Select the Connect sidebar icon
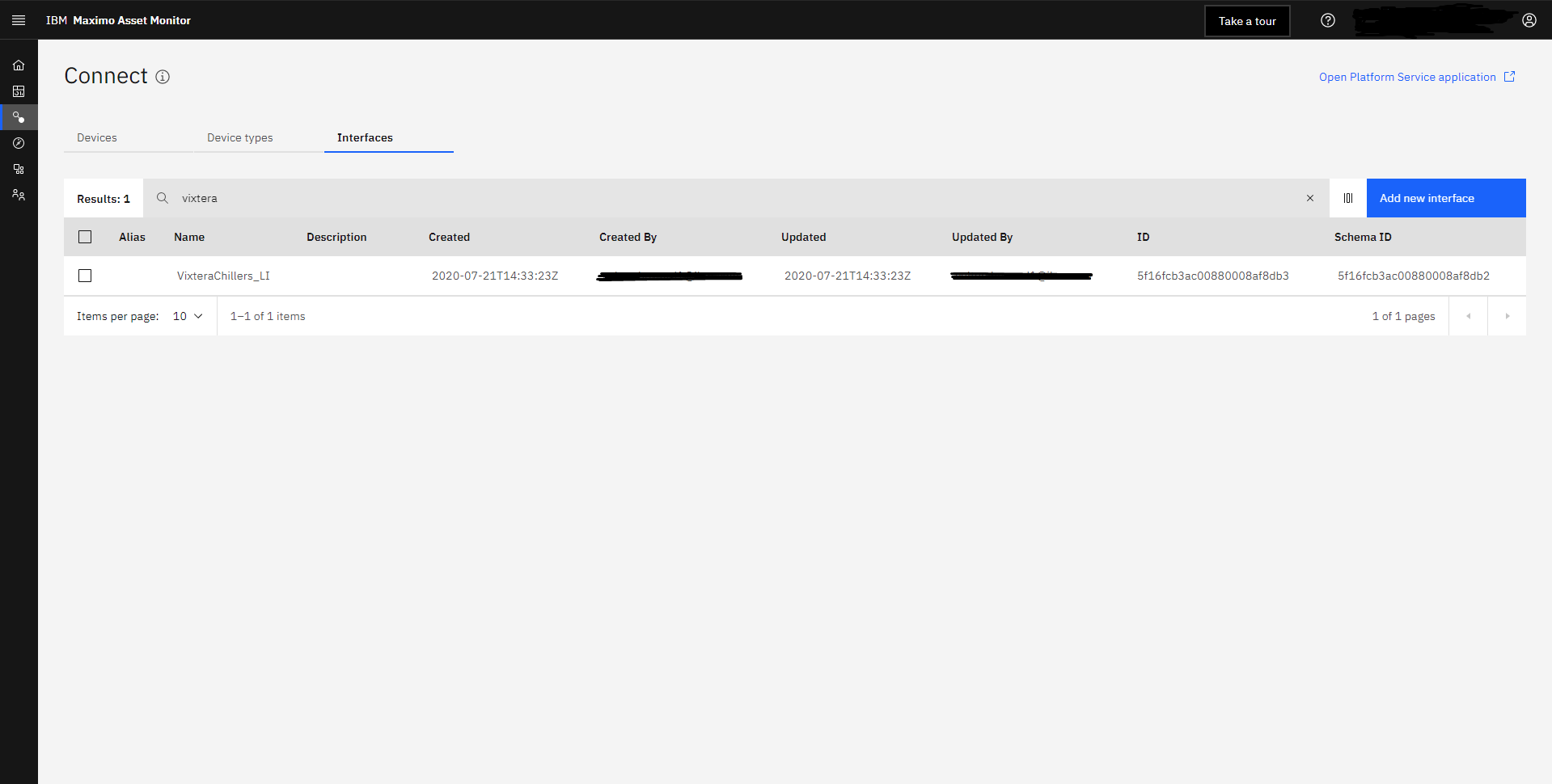Image resolution: width=1552 pixels, height=784 pixels. coord(19,117)
